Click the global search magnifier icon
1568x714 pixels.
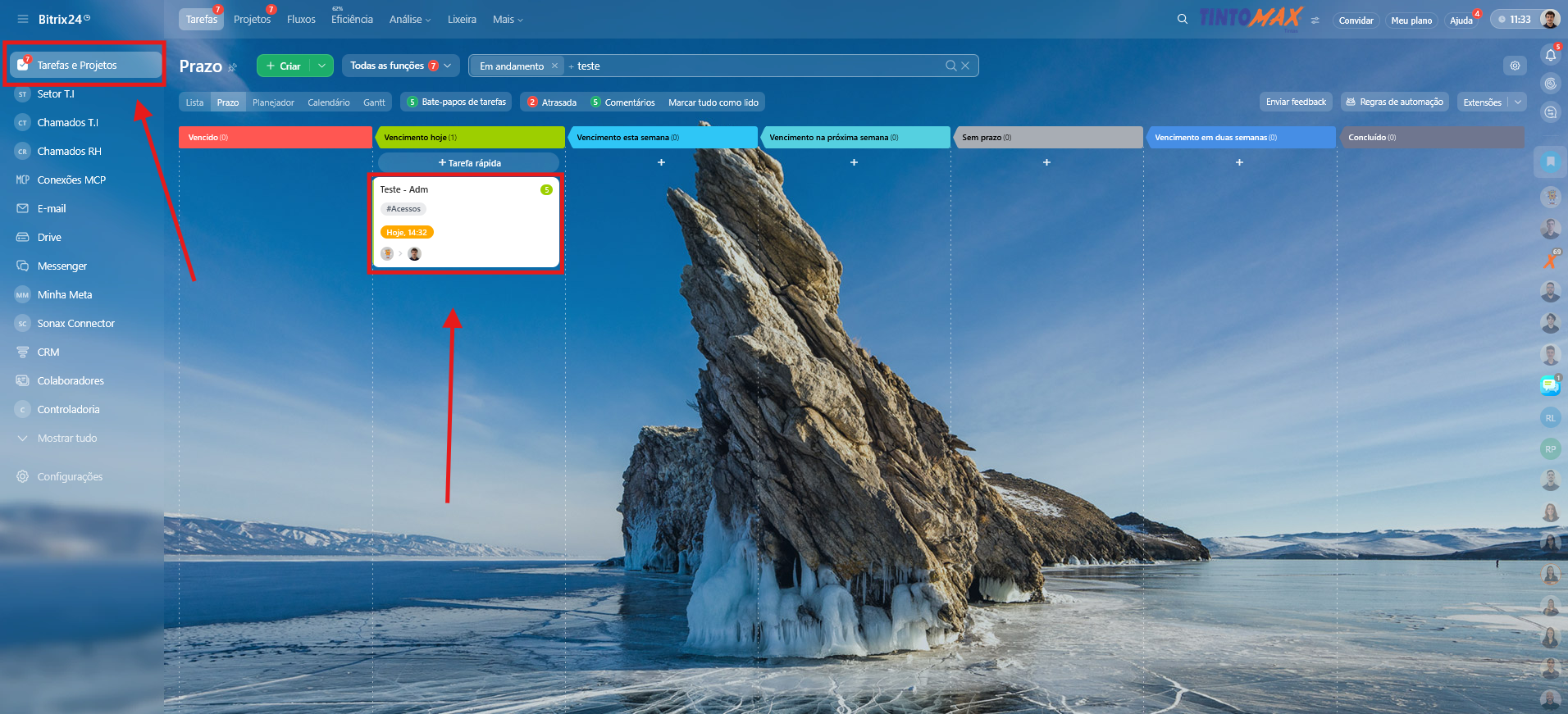tap(1182, 19)
